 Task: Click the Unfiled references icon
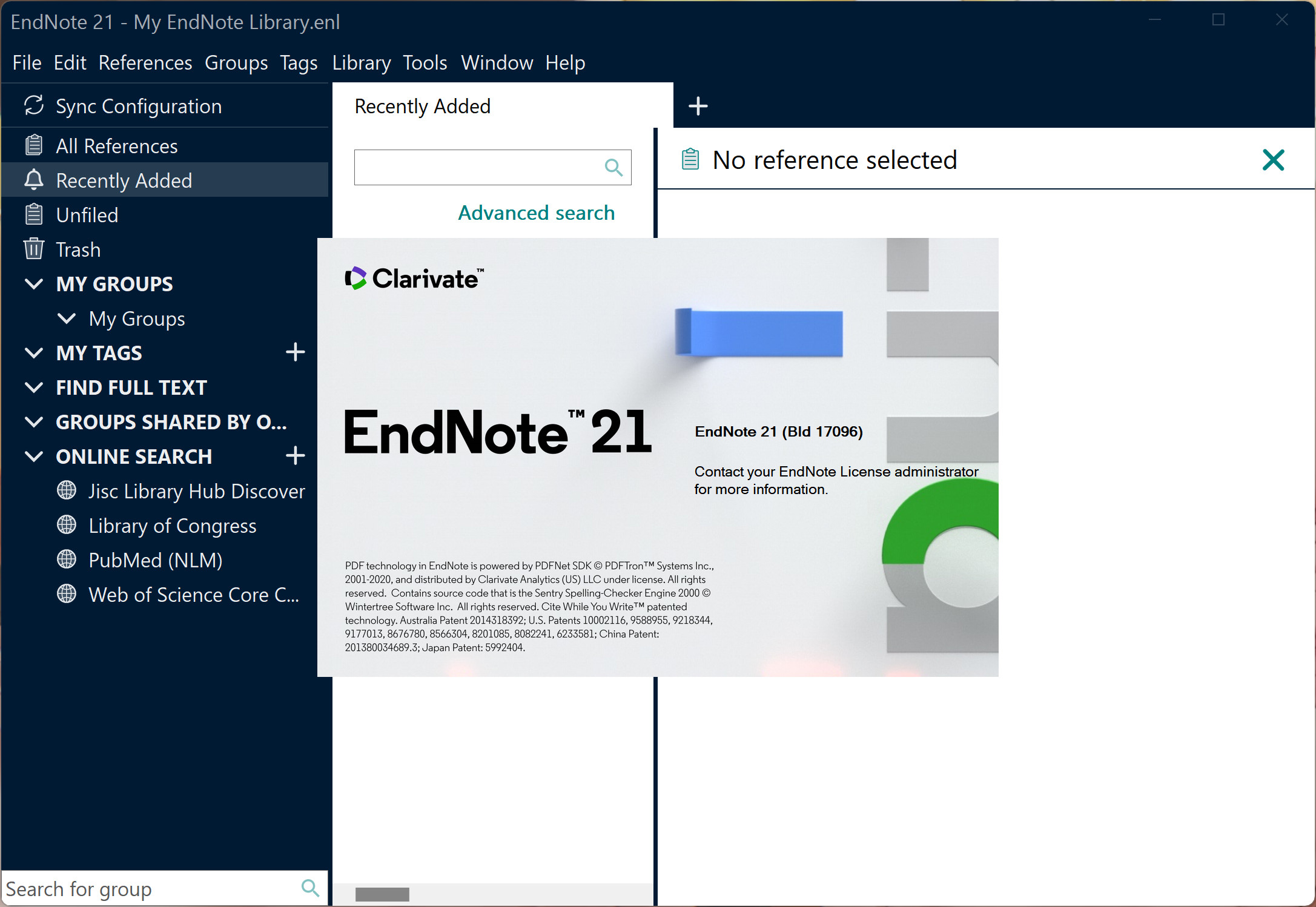click(x=35, y=214)
